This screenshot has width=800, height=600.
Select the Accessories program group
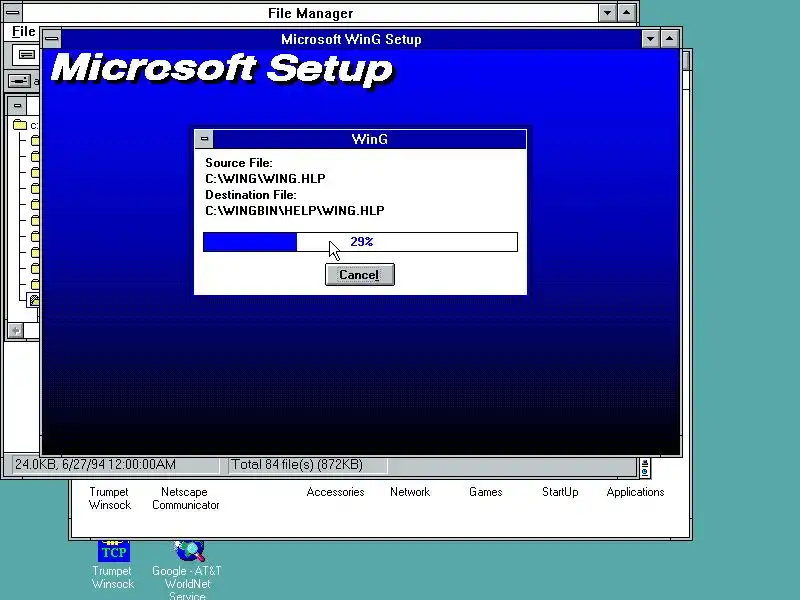pyautogui.click(x=335, y=492)
